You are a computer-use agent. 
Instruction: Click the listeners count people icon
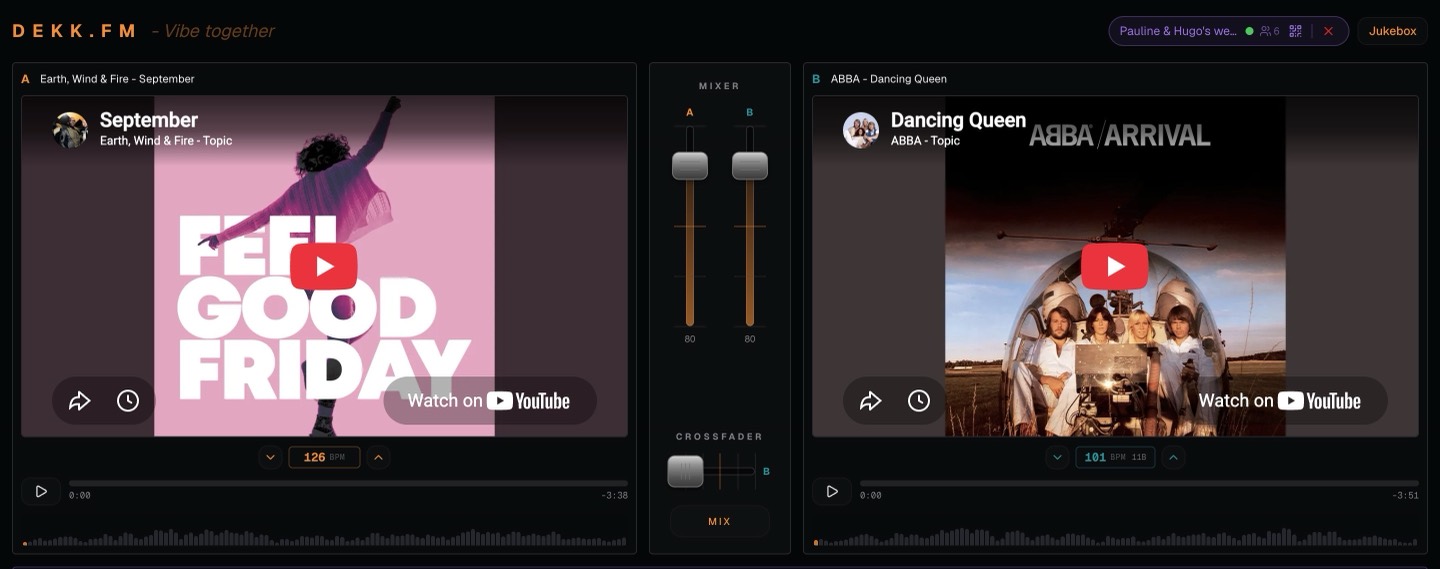pos(1265,31)
